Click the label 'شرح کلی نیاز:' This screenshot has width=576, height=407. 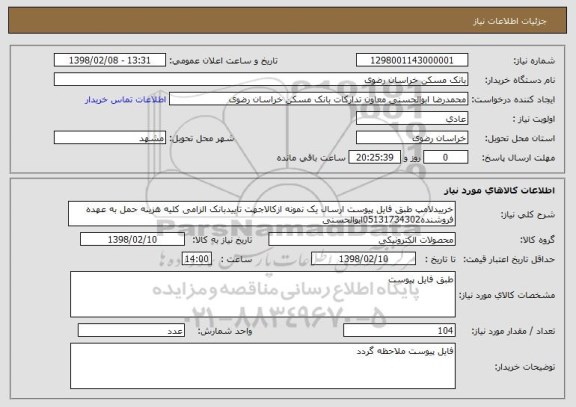point(528,214)
